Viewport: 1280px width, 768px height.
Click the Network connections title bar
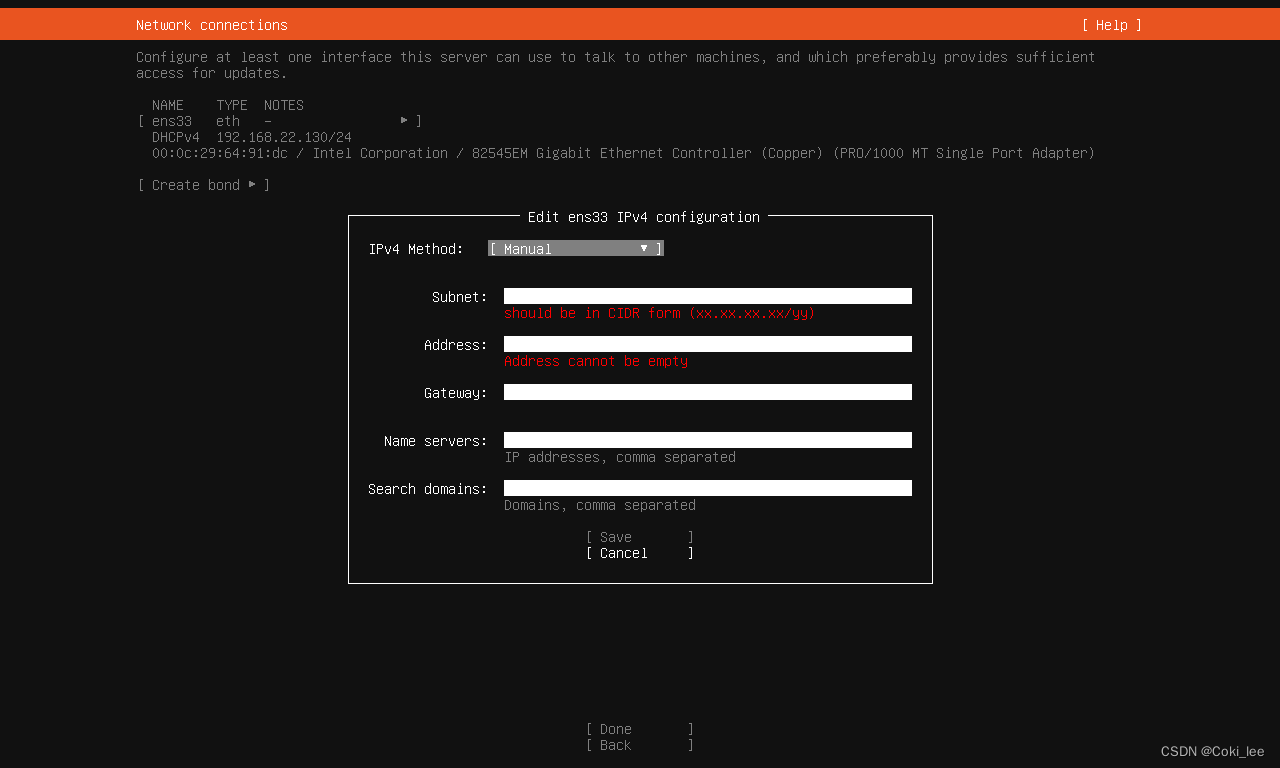(211, 24)
